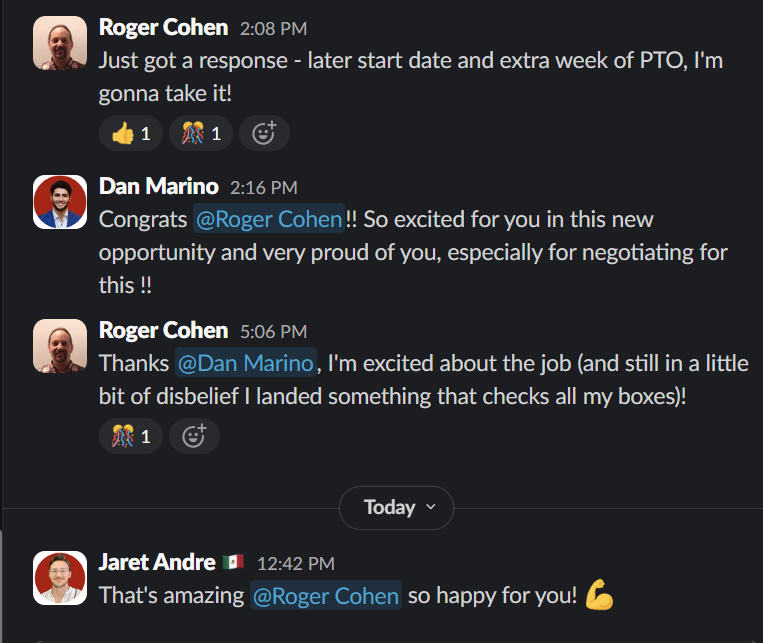The width and height of the screenshot is (763, 643).
Task: Click Roger Cohen's name on 2:08 PM message
Action: pos(164,28)
